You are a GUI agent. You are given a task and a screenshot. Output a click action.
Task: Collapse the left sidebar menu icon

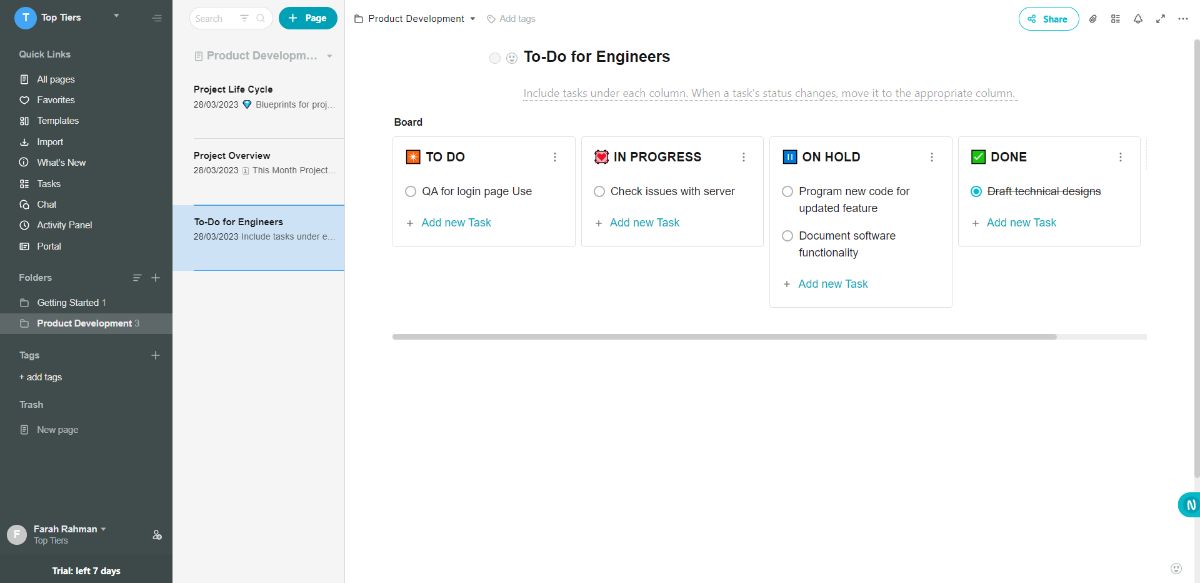(157, 18)
